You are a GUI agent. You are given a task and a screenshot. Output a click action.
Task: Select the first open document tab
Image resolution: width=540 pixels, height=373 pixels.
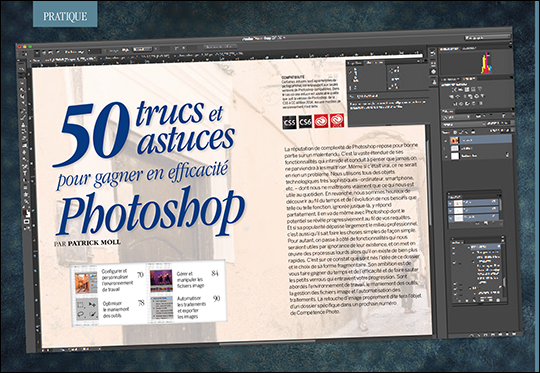(64, 60)
